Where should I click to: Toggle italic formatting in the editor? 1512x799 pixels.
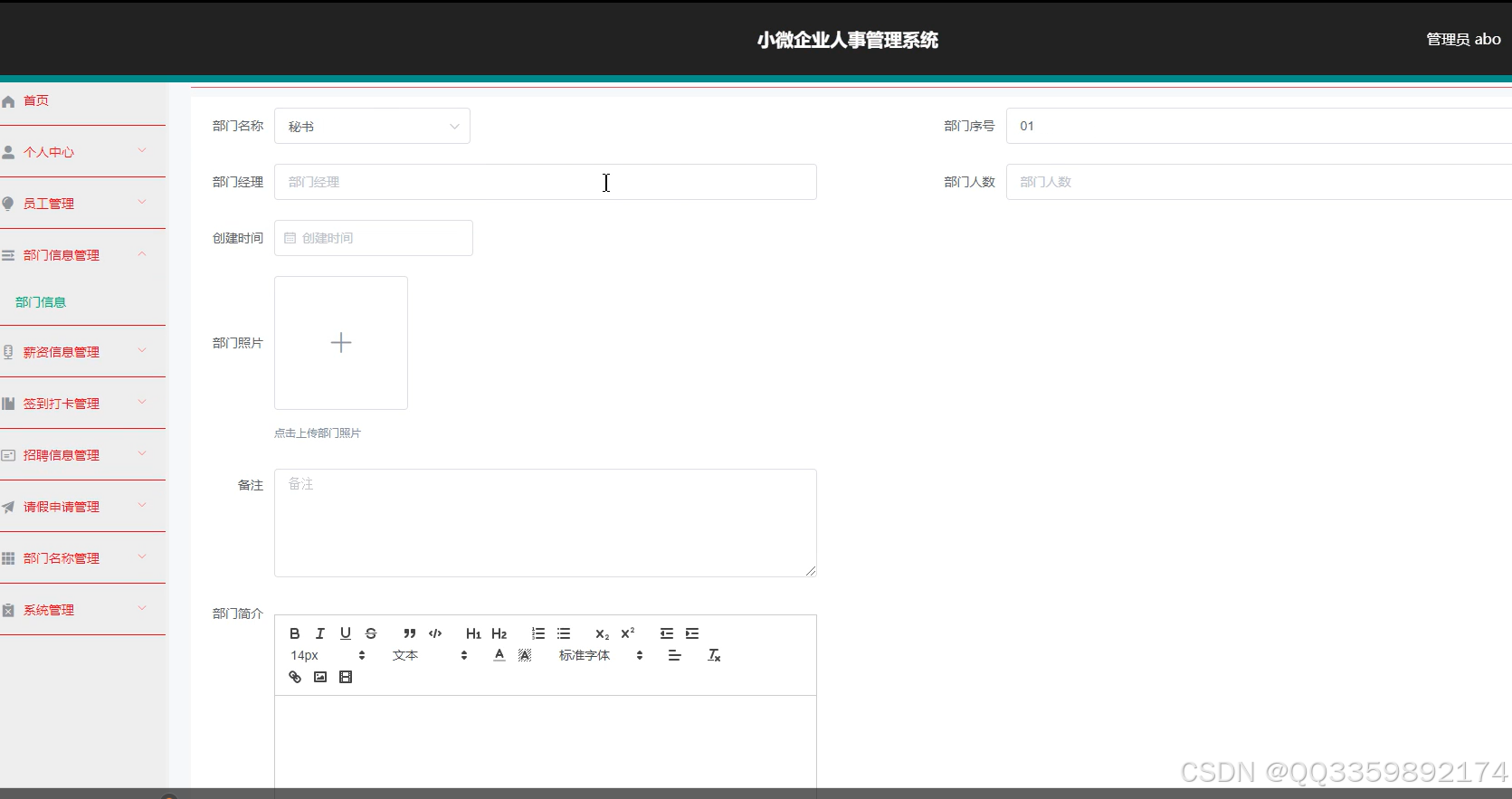click(x=320, y=633)
